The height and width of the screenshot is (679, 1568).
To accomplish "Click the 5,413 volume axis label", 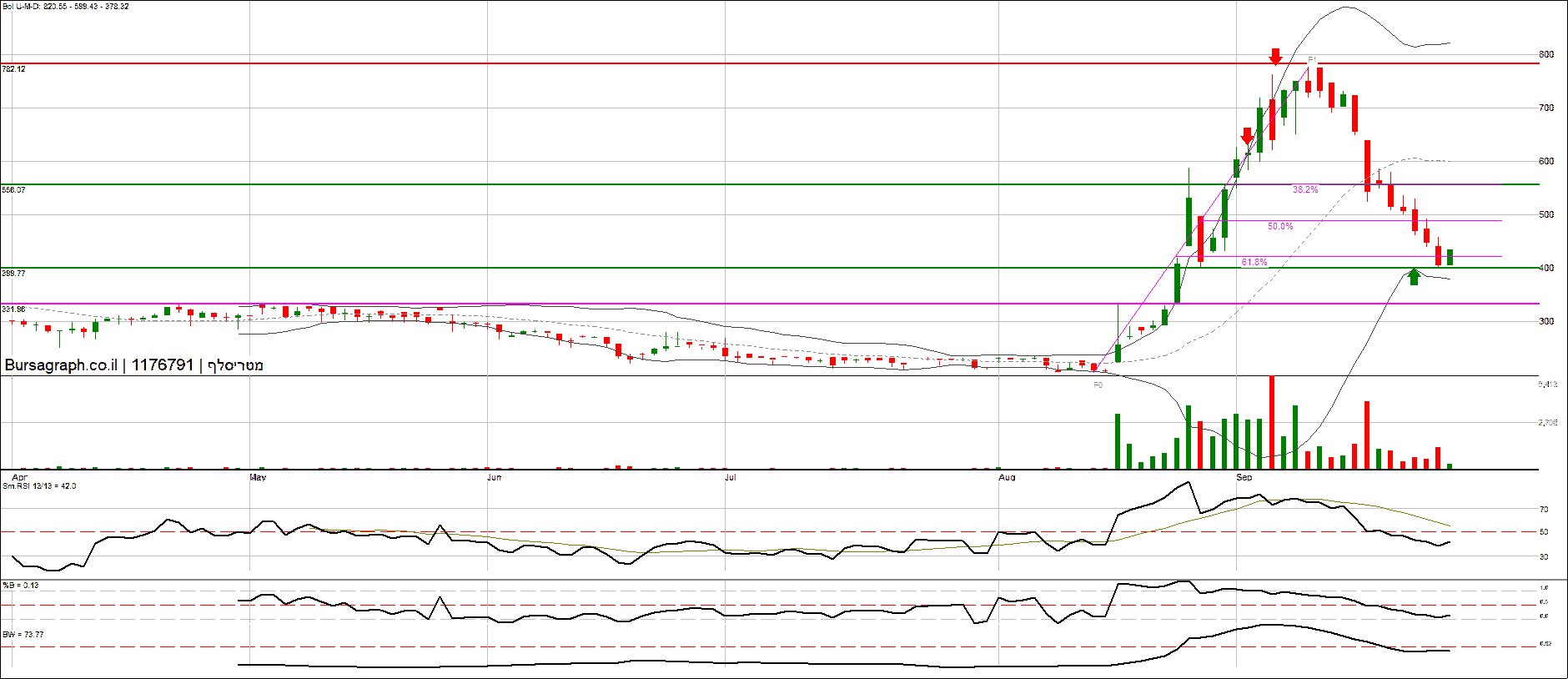I will (x=1547, y=385).
